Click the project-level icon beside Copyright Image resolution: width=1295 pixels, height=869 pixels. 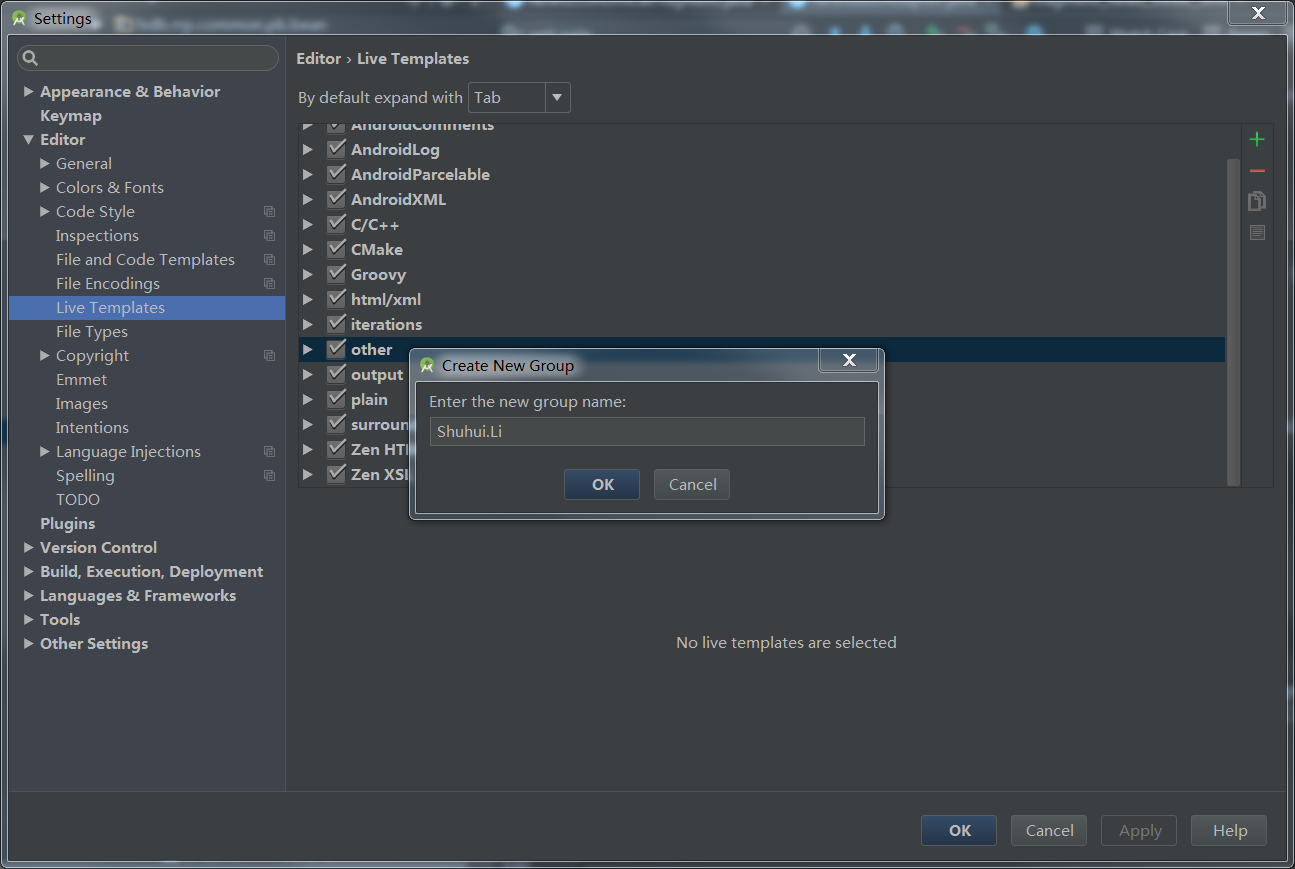coord(269,356)
